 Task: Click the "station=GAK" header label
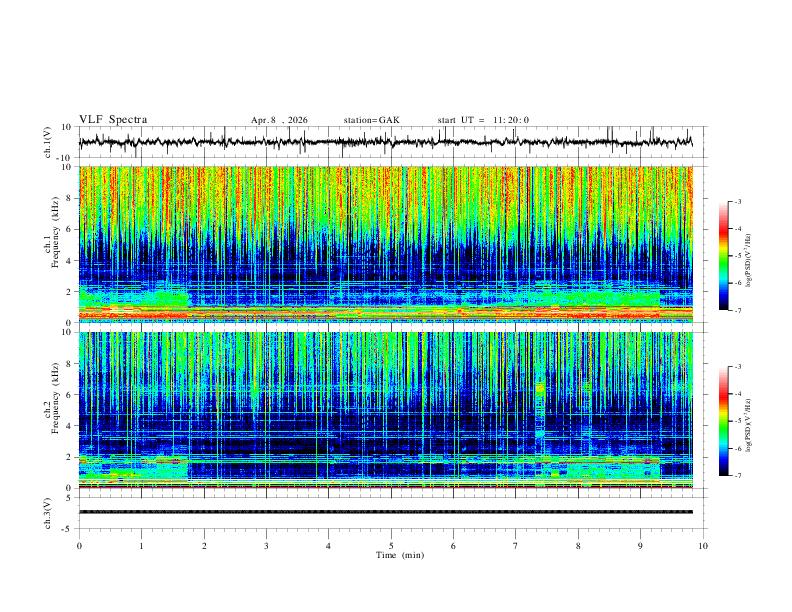click(372, 120)
